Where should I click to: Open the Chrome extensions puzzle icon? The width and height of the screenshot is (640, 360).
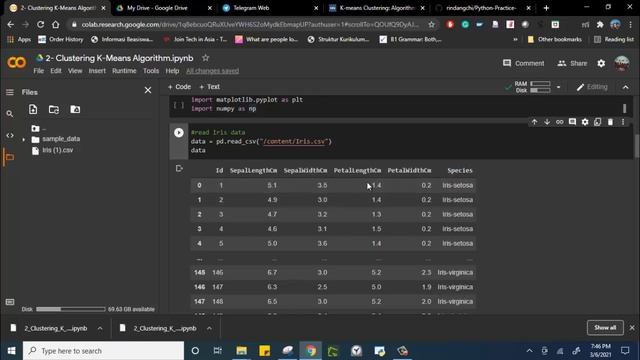click(600, 24)
